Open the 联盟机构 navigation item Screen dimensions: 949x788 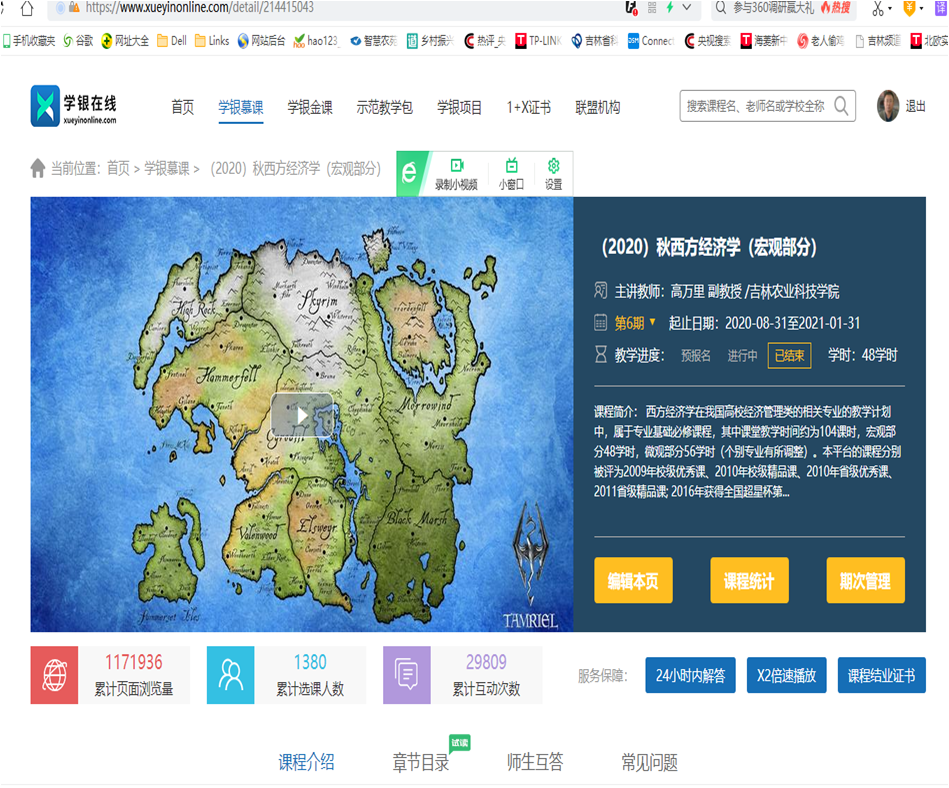click(598, 108)
